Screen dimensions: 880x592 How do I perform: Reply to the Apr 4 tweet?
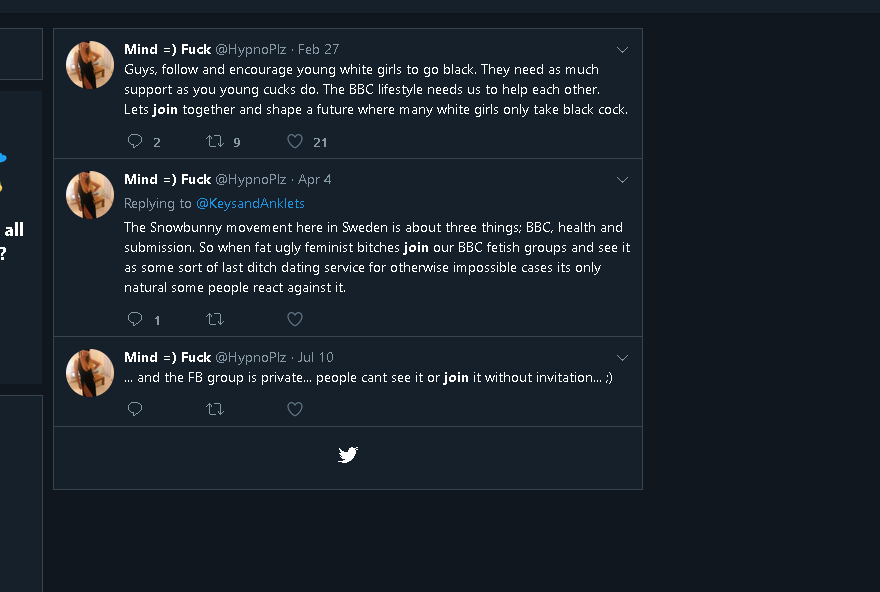pyautogui.click(x=136, y=320)
